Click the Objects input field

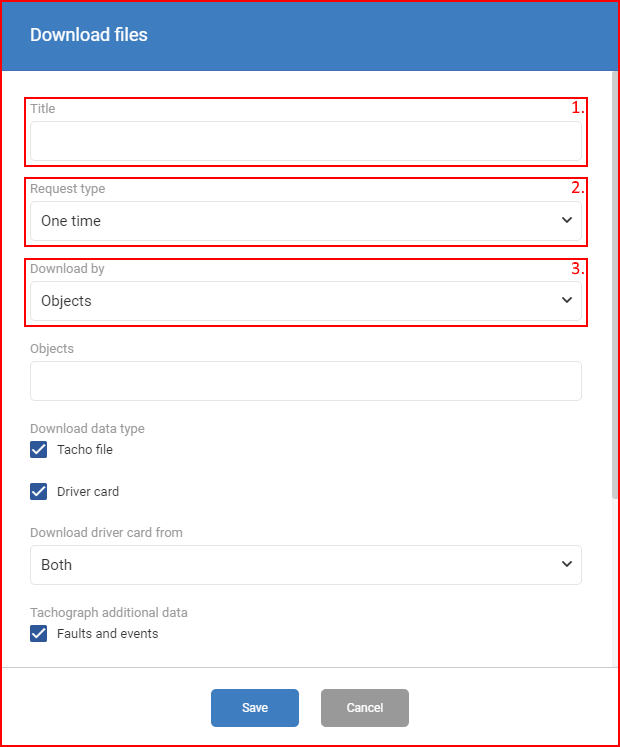click(x=305, y=381)
